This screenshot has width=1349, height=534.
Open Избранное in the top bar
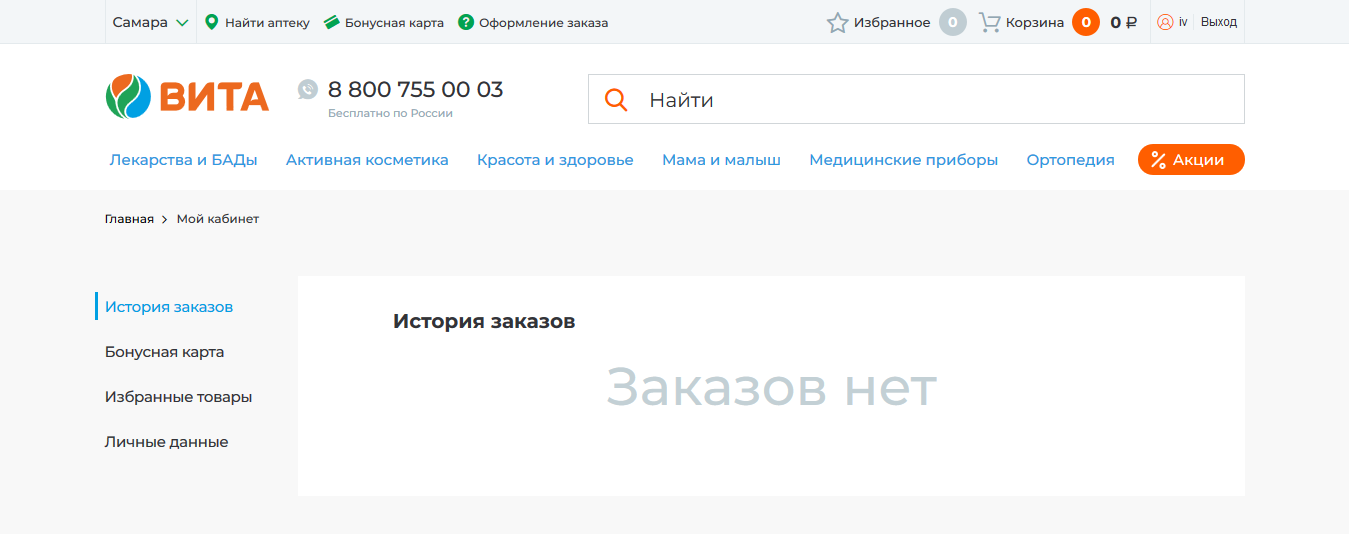[892, 22]
